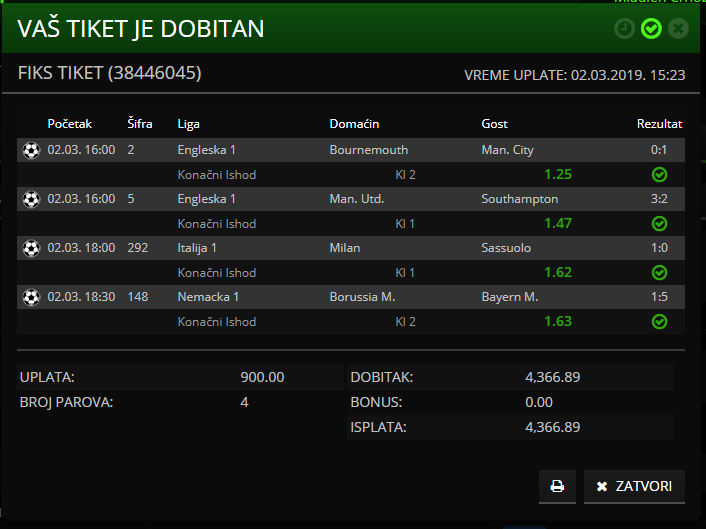The width and height of the screenshot is (706, 529).
Task: Click the start time 02.03. 18:00
Action: pyautogui.click(x=81, y=248)
